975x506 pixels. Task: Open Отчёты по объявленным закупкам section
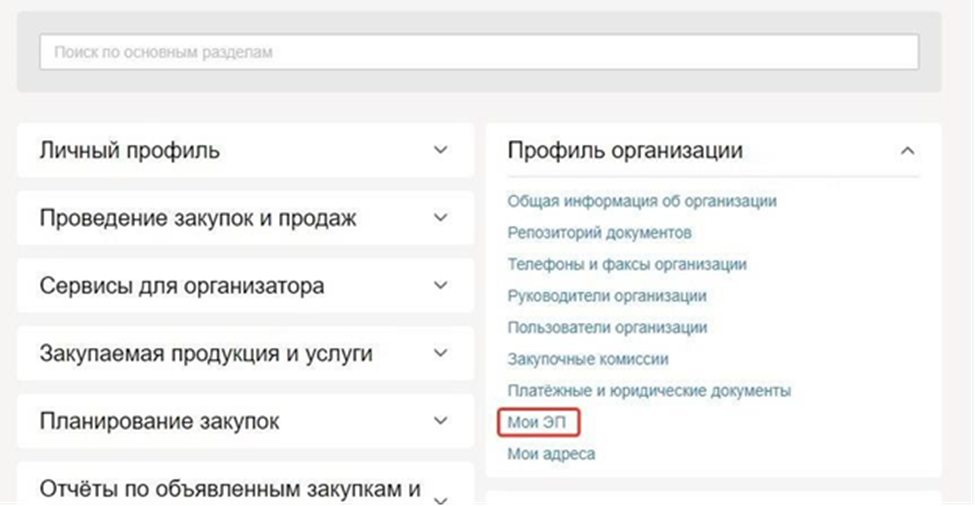click(229, 489)
